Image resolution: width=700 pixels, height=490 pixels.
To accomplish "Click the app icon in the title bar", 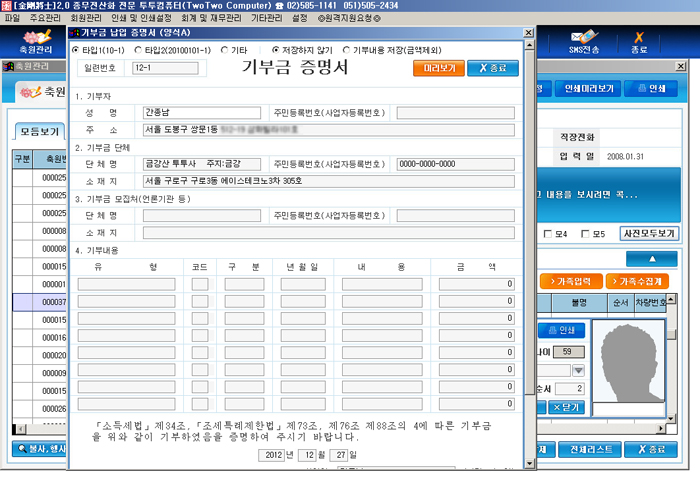I will (6, 5).
